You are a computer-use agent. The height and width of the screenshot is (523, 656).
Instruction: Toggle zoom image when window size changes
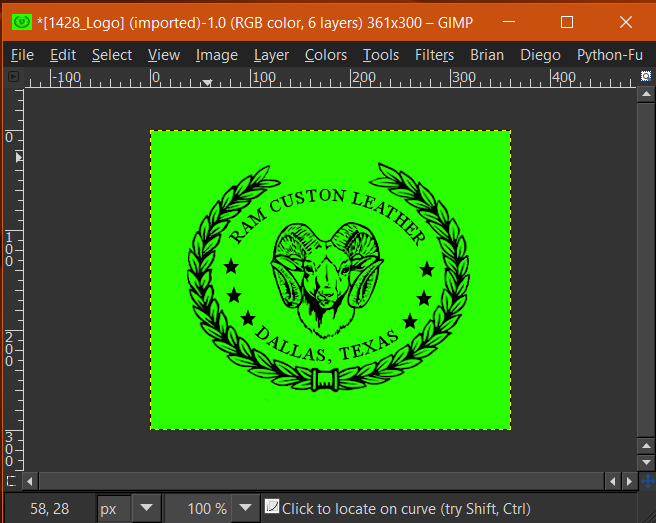(646, 76)
